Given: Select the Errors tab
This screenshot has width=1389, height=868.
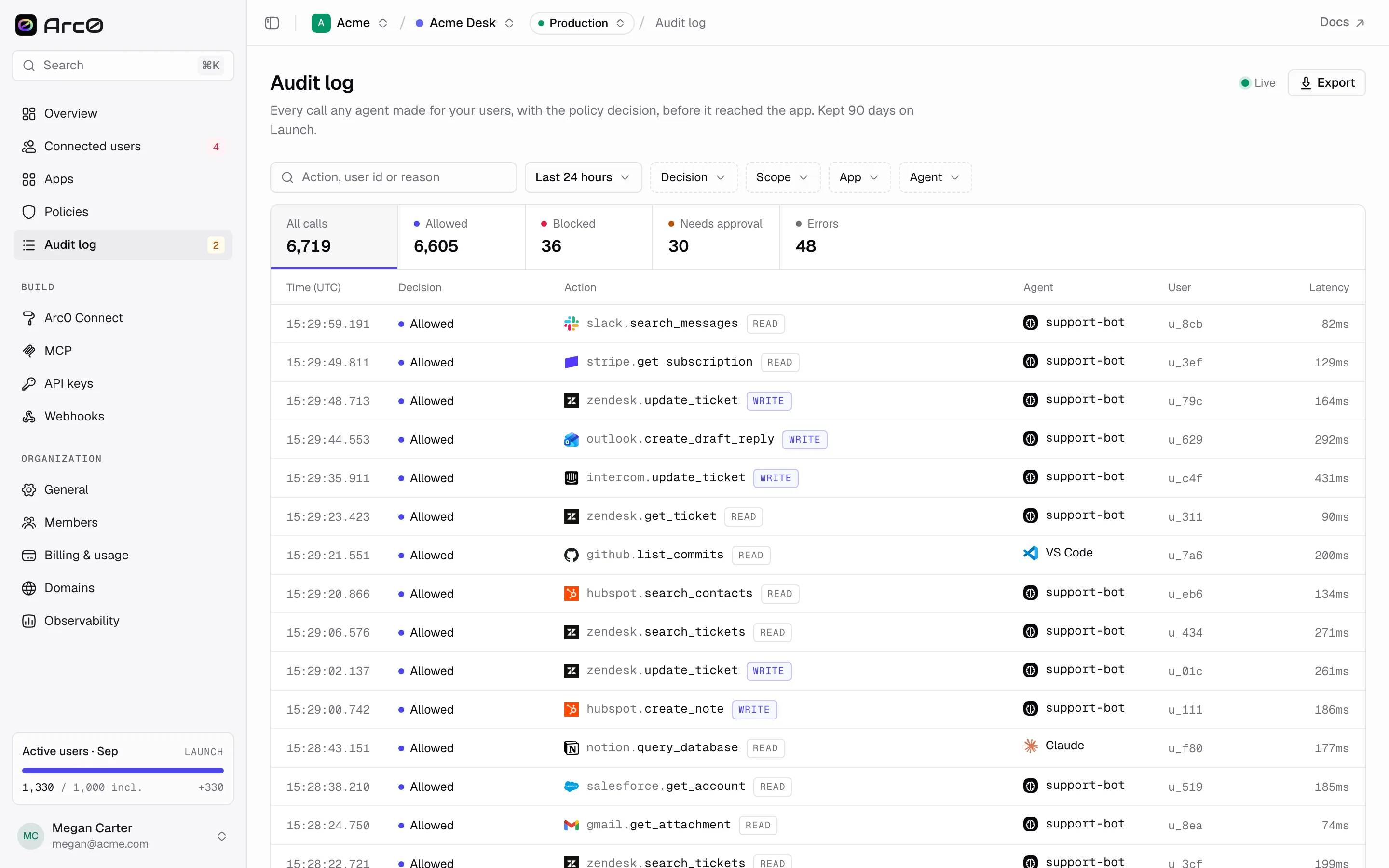Looking at the screenshot, I should (844, 237).
